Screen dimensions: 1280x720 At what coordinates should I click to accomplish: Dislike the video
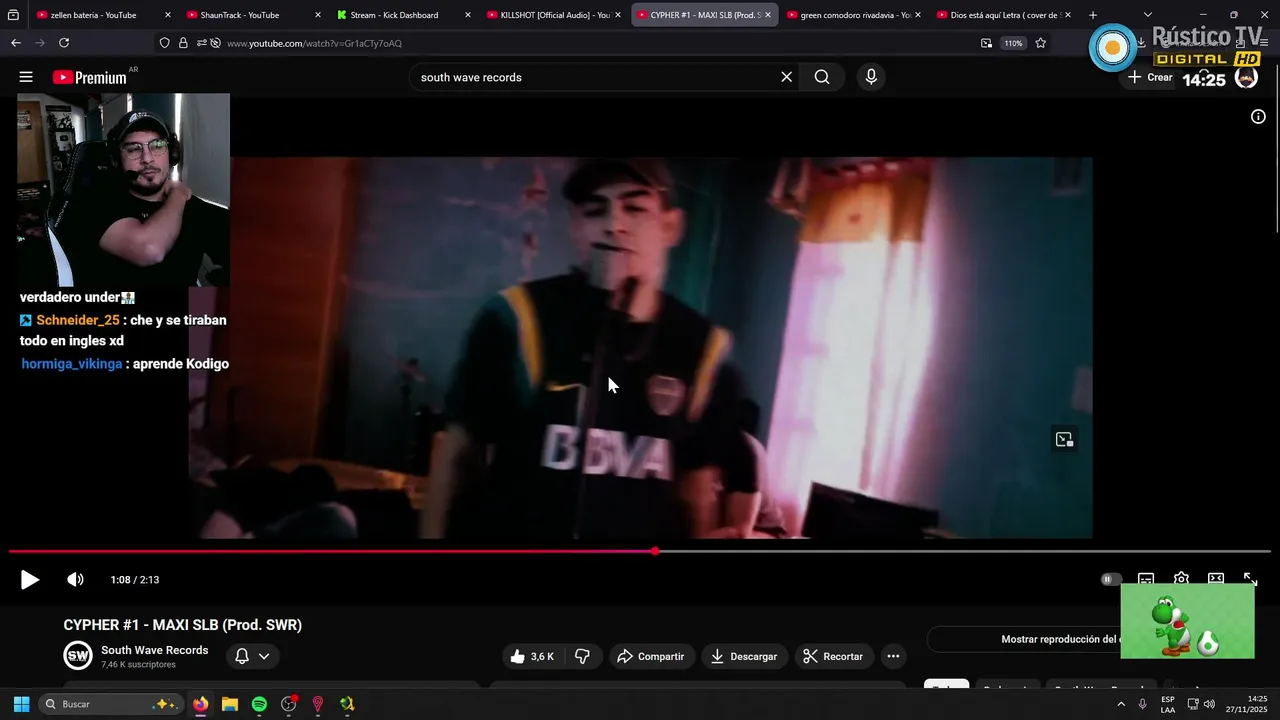click(582, 656)
